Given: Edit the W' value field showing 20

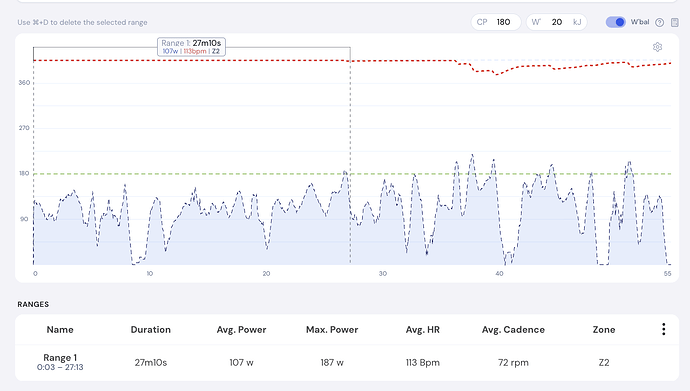Looking at the screenshot, I should point(557,22).
